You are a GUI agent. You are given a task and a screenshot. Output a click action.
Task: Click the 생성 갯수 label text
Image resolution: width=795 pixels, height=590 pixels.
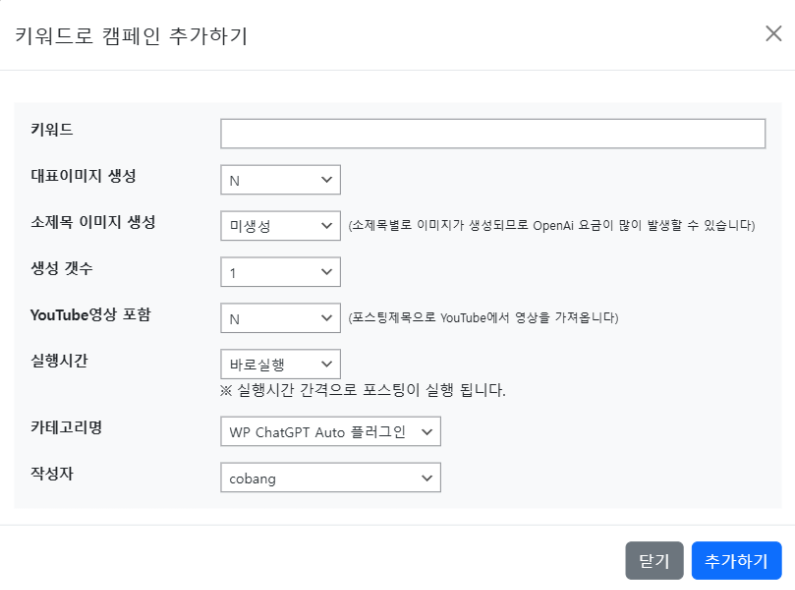pyautogui.click(x=62, y=268)
